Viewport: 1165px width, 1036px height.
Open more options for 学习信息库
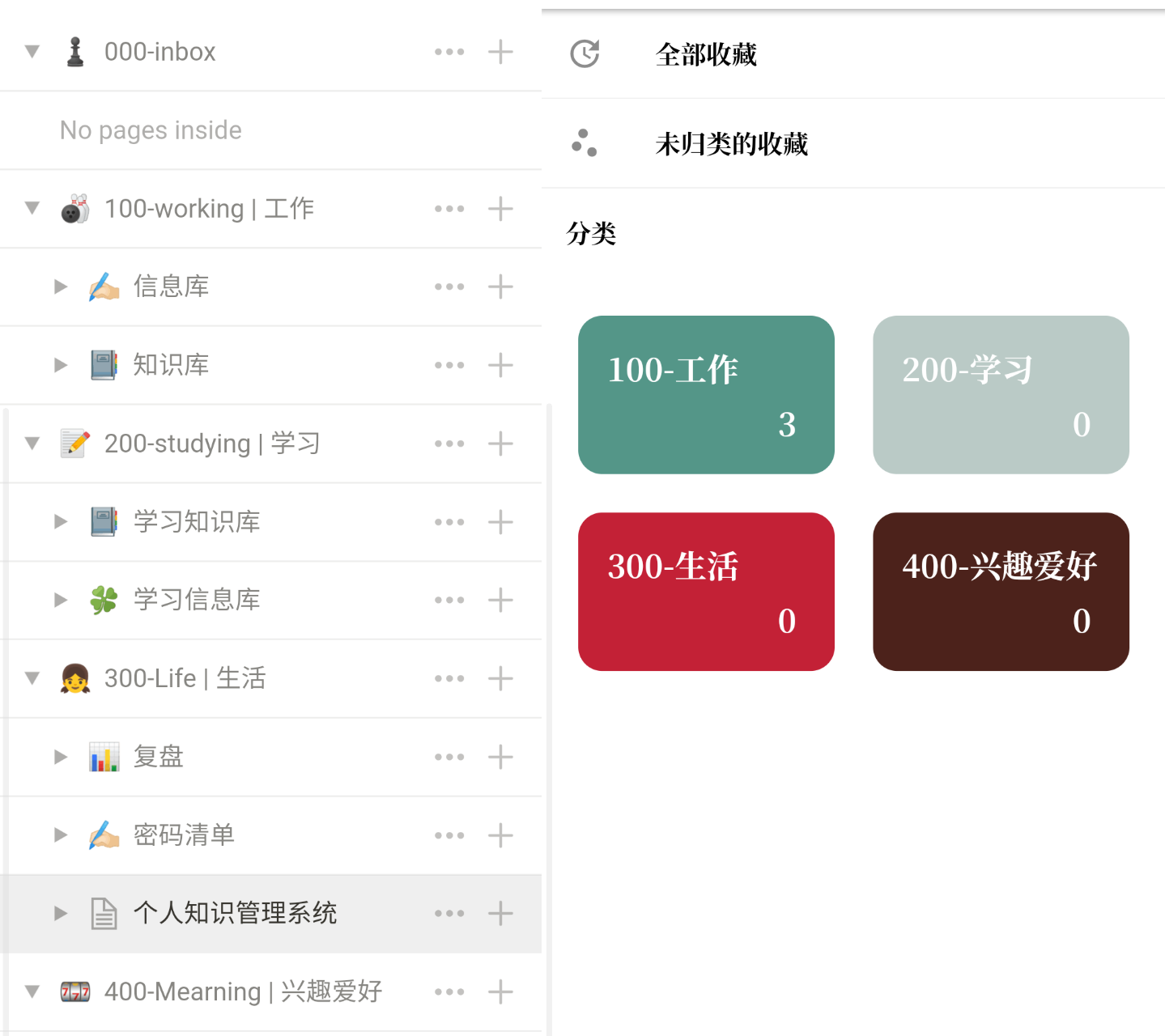pos(449,601)
